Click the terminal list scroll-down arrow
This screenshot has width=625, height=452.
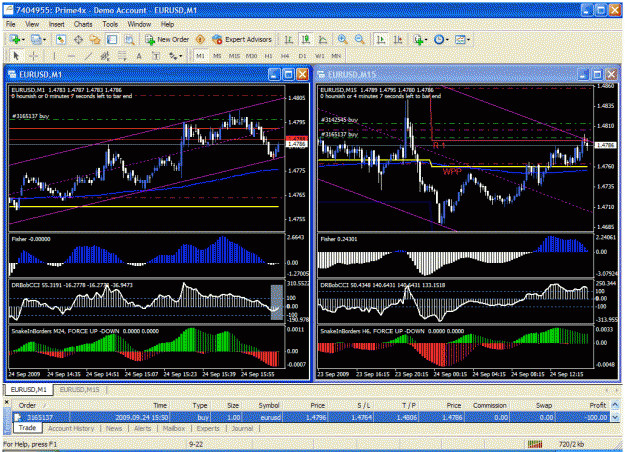coord(615,417)
